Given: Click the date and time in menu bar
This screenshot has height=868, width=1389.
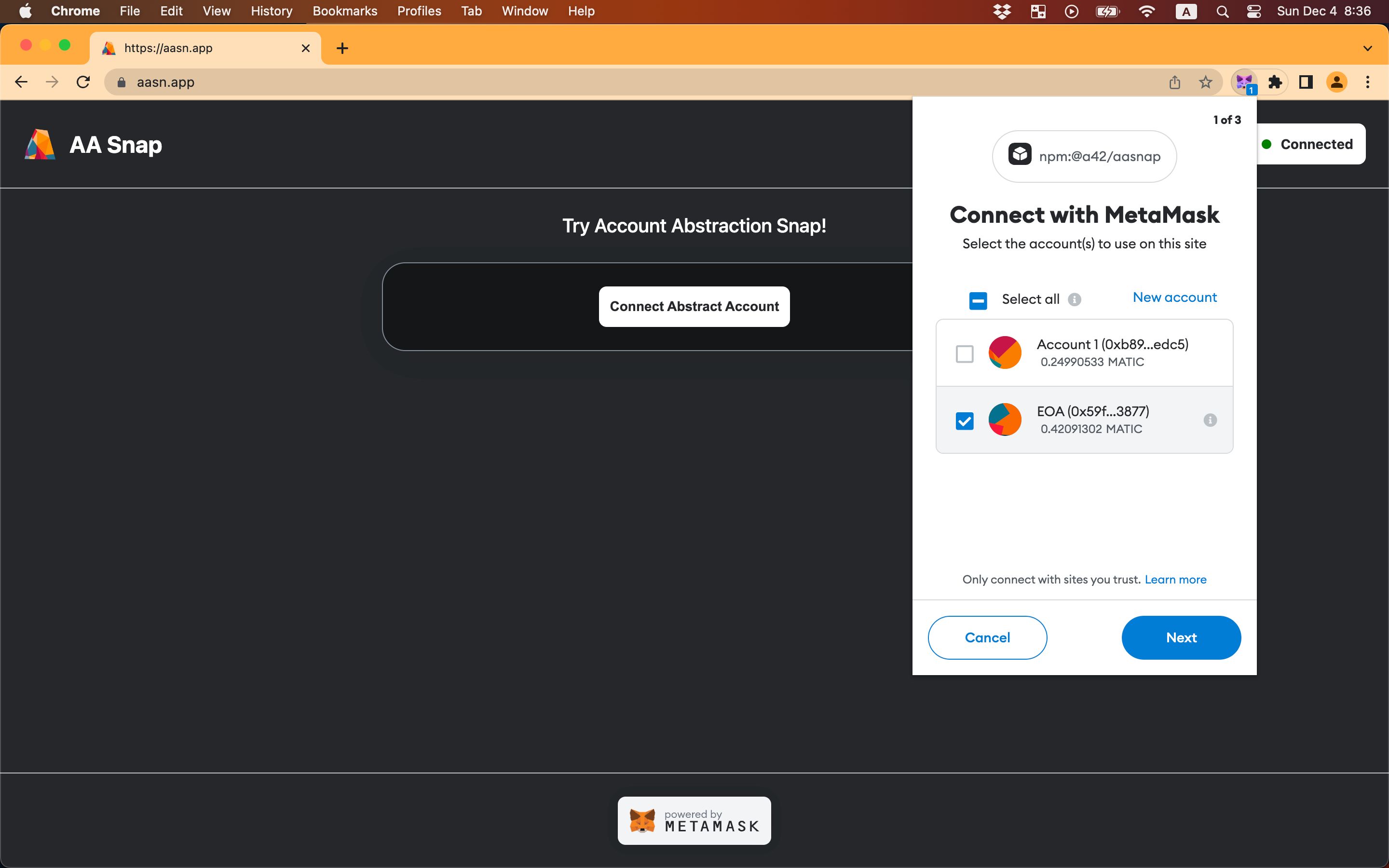Looking at the screenshot, I should tap(1323, 11).
